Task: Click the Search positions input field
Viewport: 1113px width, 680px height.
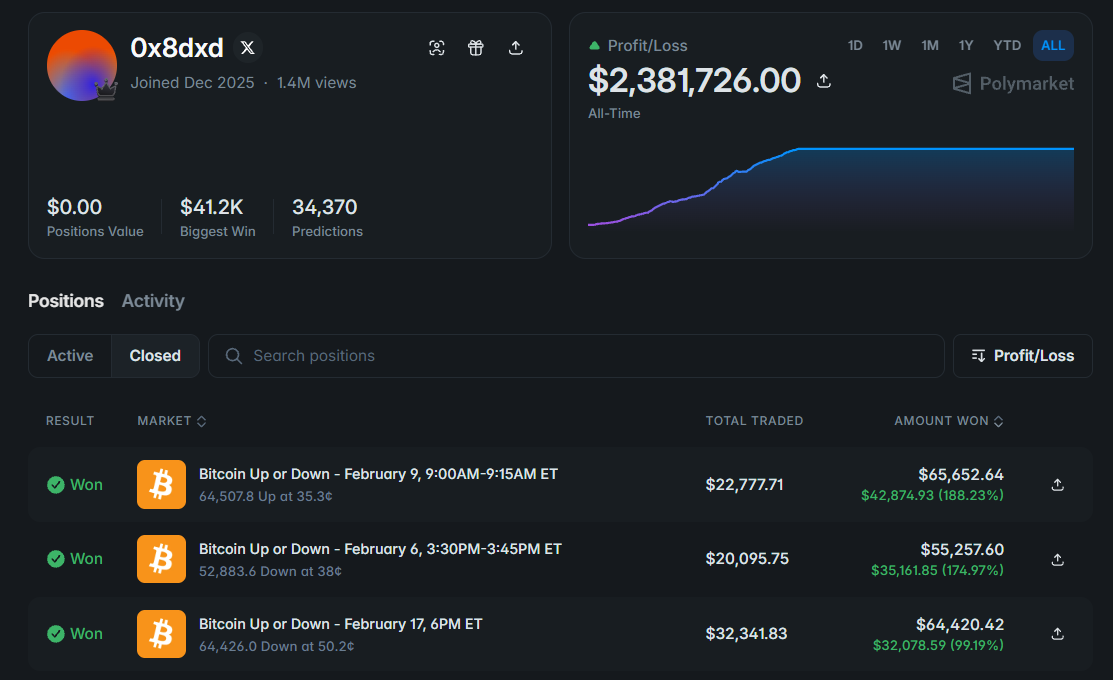Action: (x=576, y=356)
